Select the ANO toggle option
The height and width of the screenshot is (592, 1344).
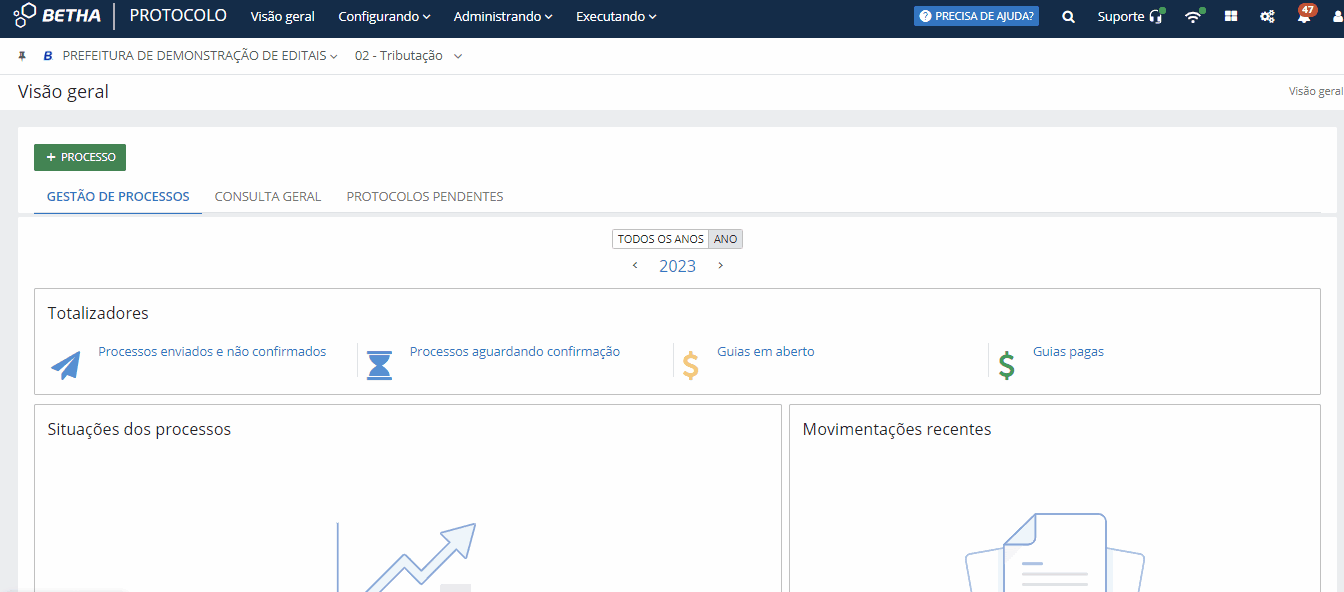(x=725, y=239)
